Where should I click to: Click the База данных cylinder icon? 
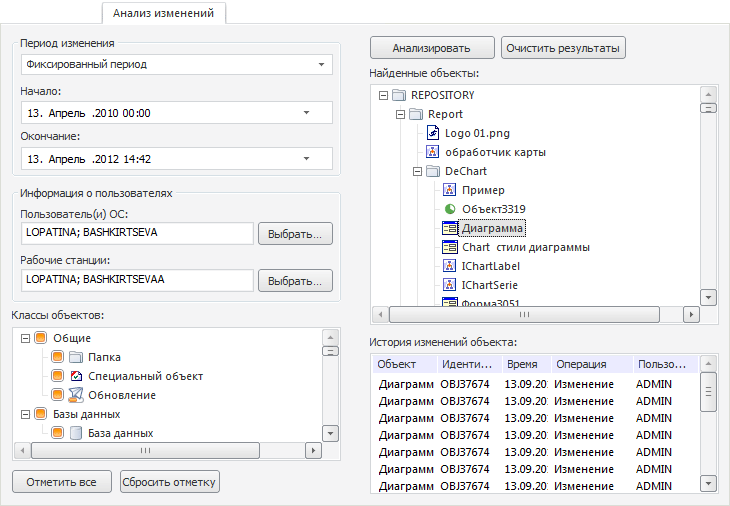75,433
